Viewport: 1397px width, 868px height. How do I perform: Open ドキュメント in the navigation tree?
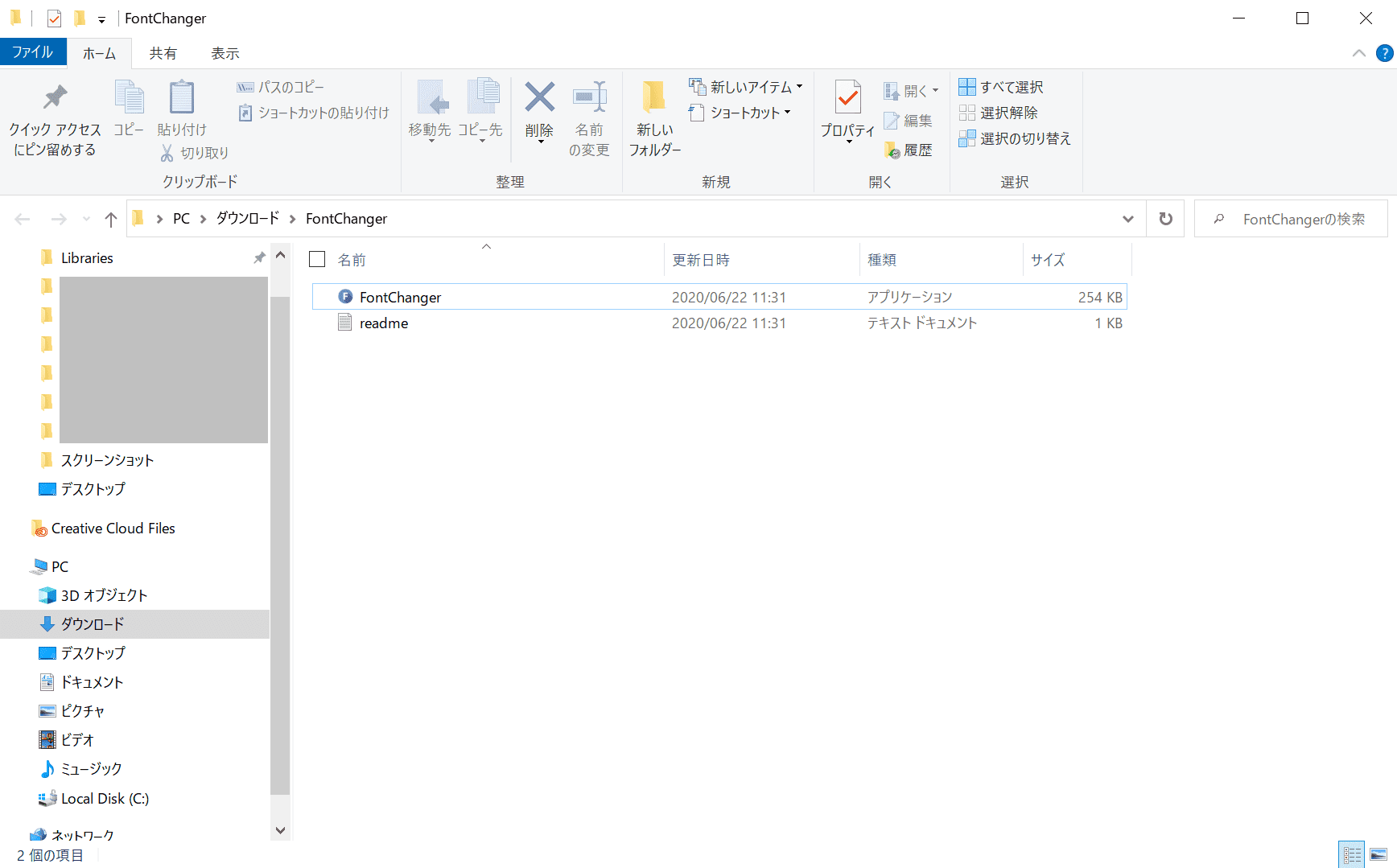pyautogui.click(x=92, y=682)
